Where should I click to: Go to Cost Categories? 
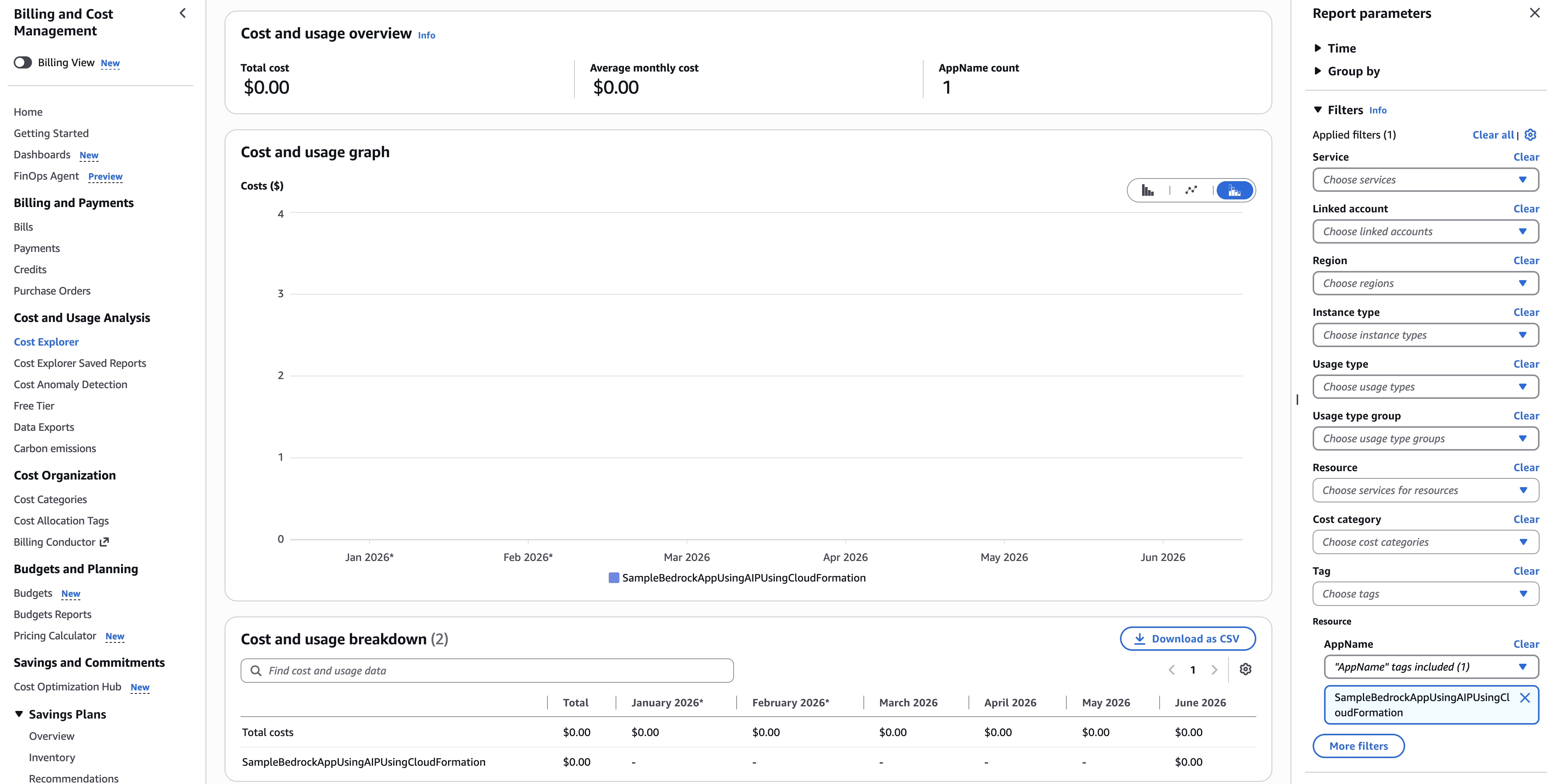pos(50,499)
